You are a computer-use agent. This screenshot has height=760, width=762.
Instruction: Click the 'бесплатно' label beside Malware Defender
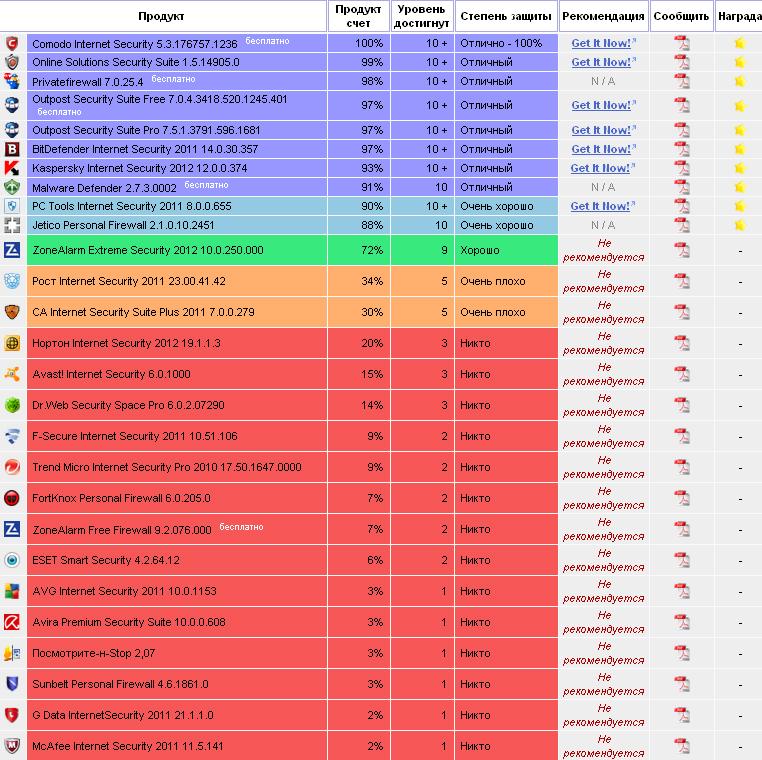(207, 185)
